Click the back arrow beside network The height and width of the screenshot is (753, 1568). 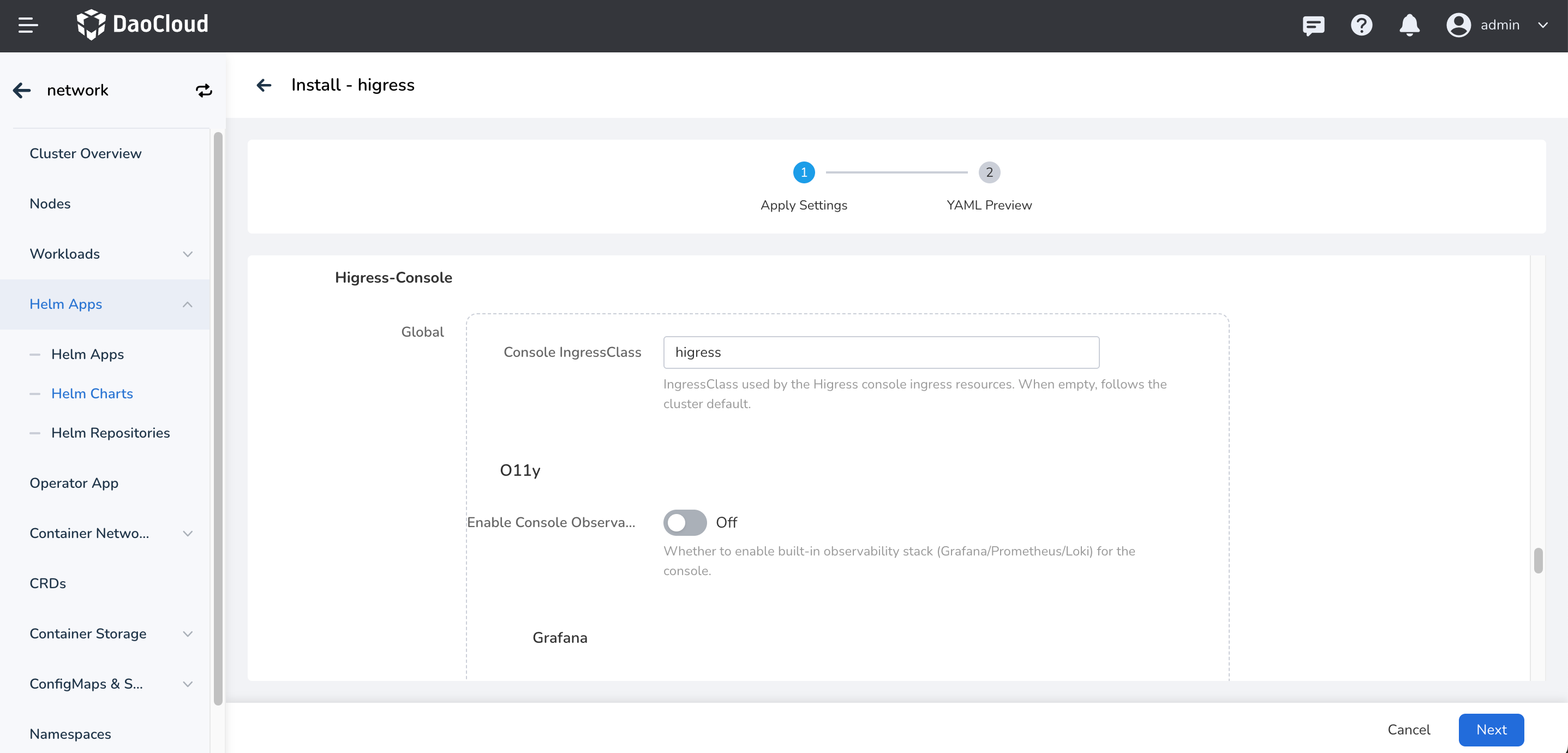click(22, 90)
